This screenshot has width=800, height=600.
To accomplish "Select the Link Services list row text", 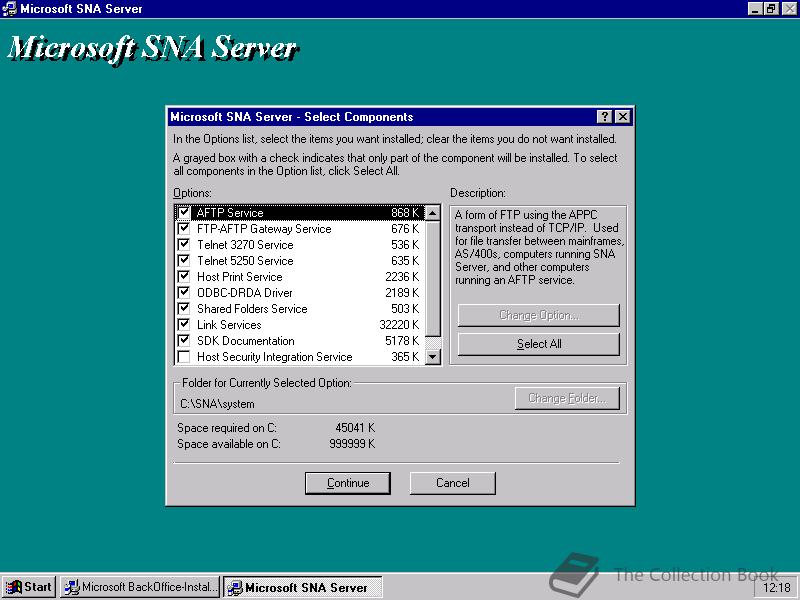I will (229, 324).
